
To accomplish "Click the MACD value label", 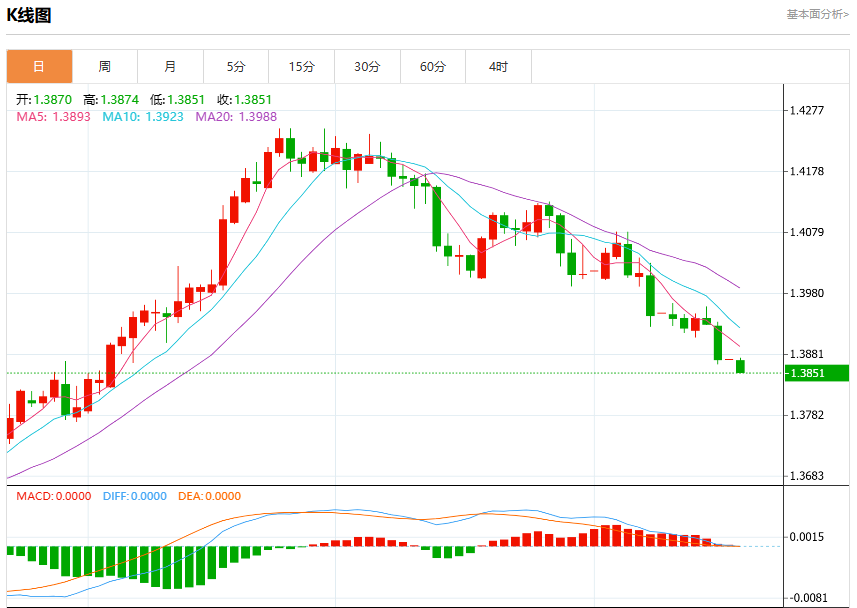I will point(54,496).
